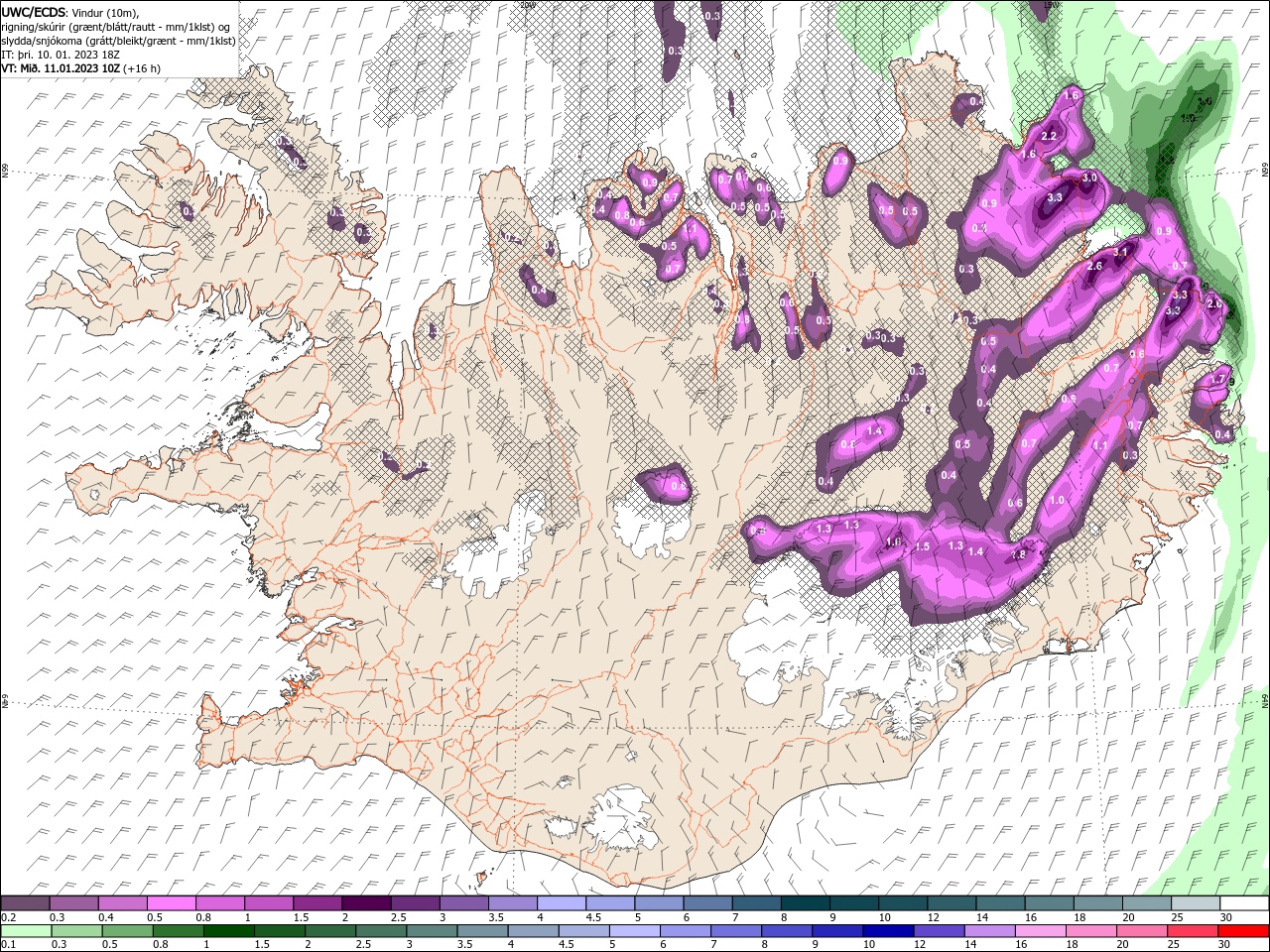
Task: Pick the rain legend swatch between 20 and 25
Action: 1143,931
